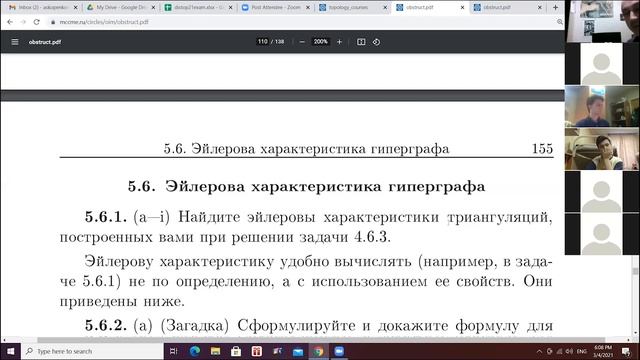Select the top participant video thumbnail
The image size is (640, 360).
(602, 21)
